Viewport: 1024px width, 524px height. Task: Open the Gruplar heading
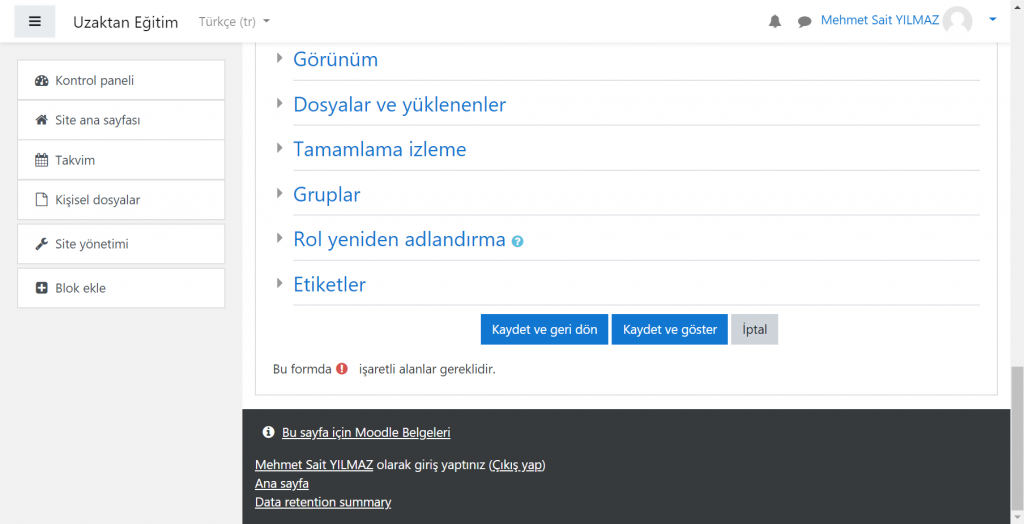[x=327, y=195]
